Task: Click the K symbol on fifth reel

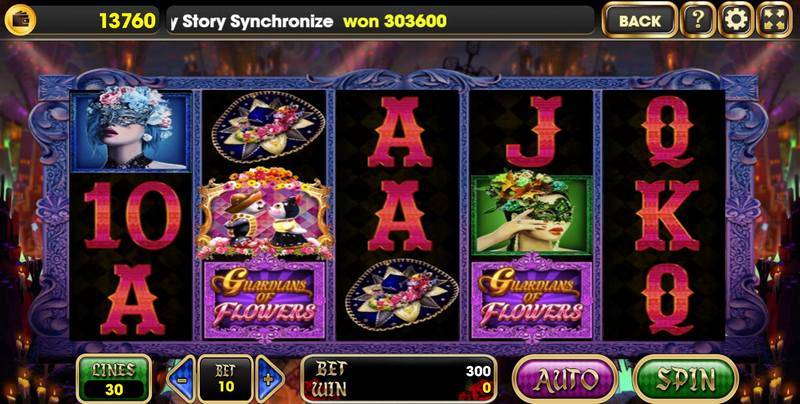Action: 667,216
